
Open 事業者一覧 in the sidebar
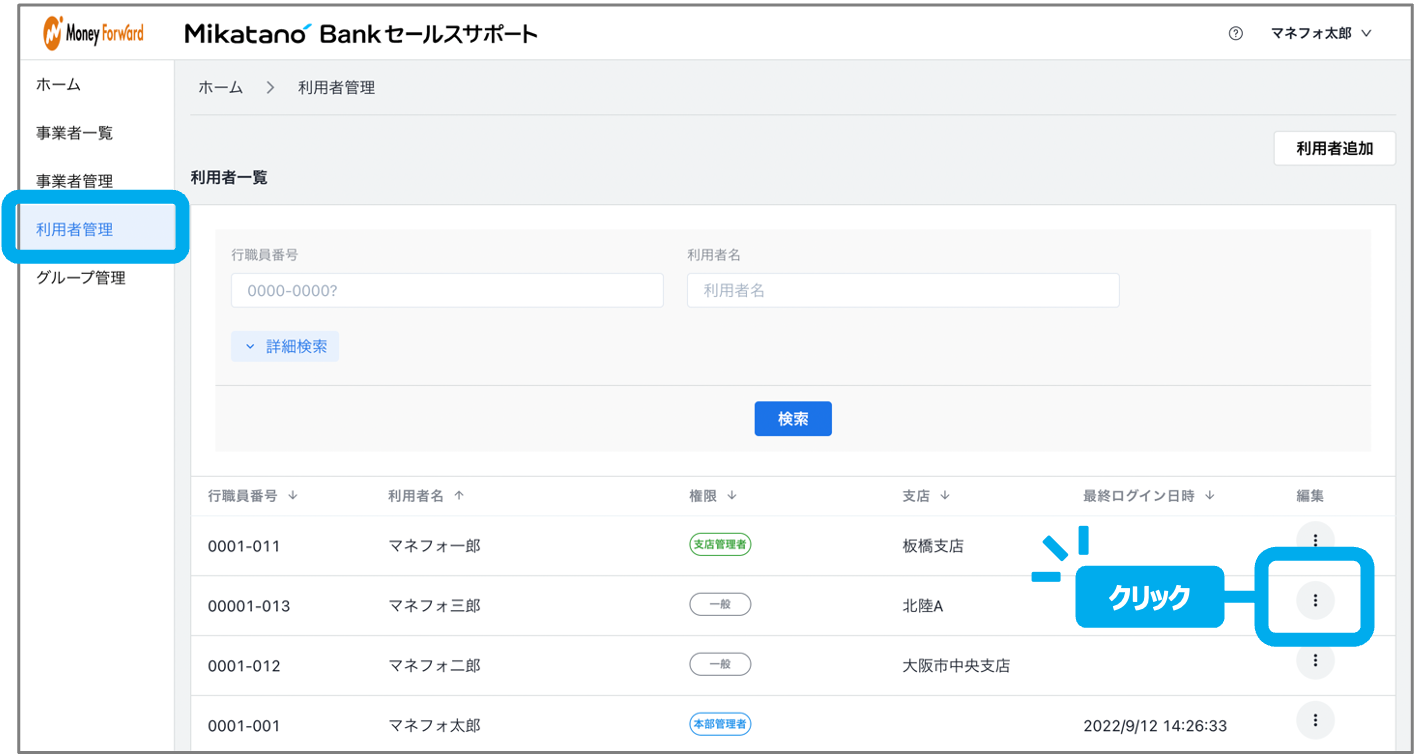coord(75,133)
